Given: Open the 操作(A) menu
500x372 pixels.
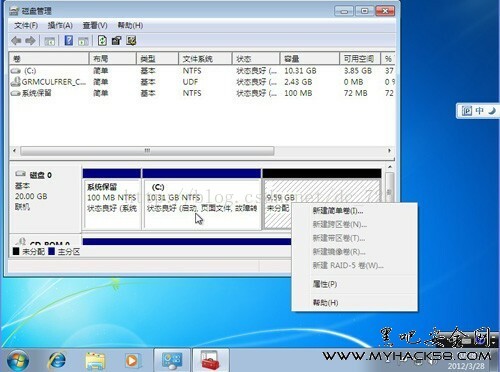Looking at the screenshot, I should [60, 25].
